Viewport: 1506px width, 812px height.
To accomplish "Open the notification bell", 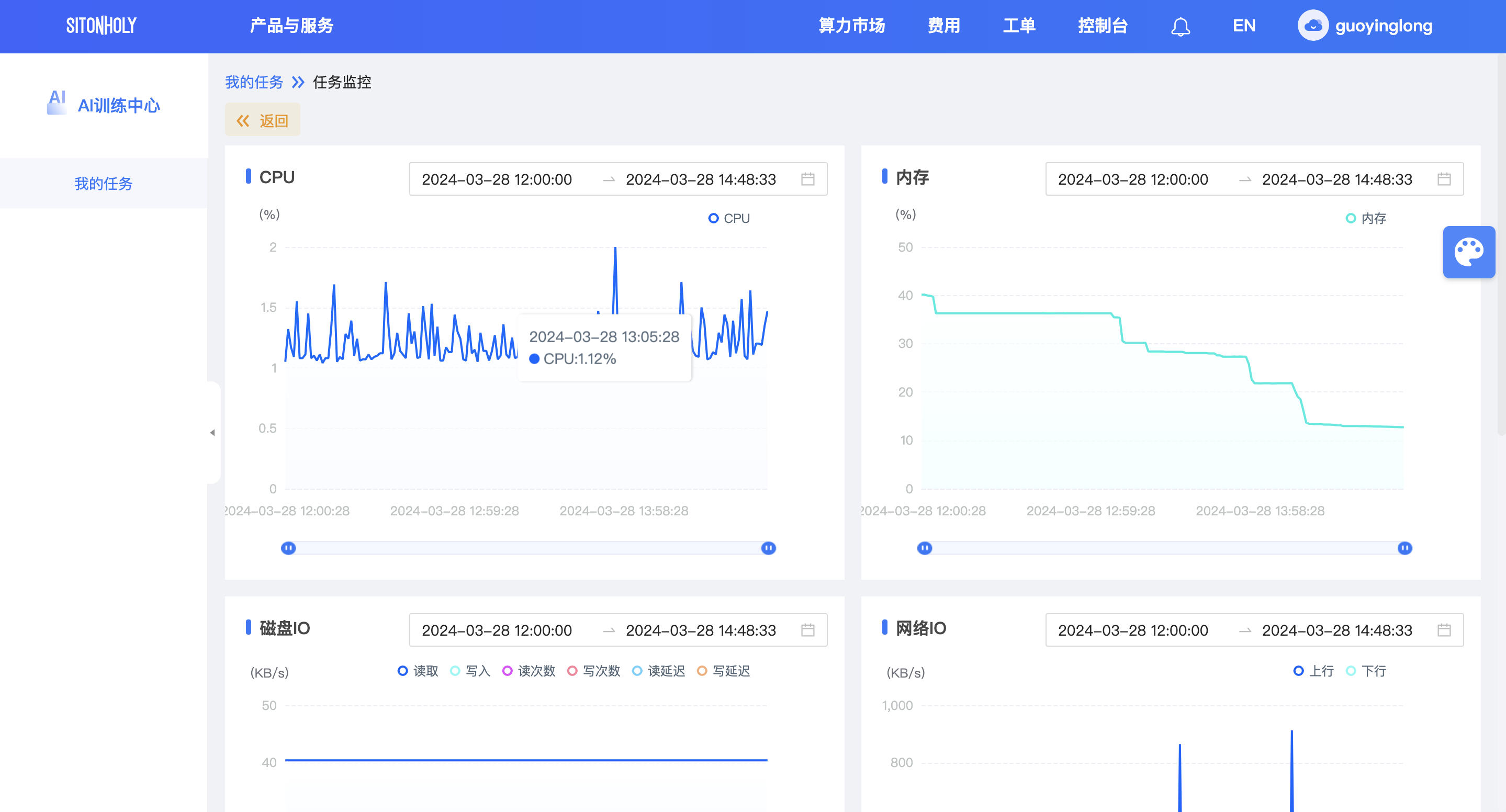I will pyautogui.click(x=1181, y=26).
